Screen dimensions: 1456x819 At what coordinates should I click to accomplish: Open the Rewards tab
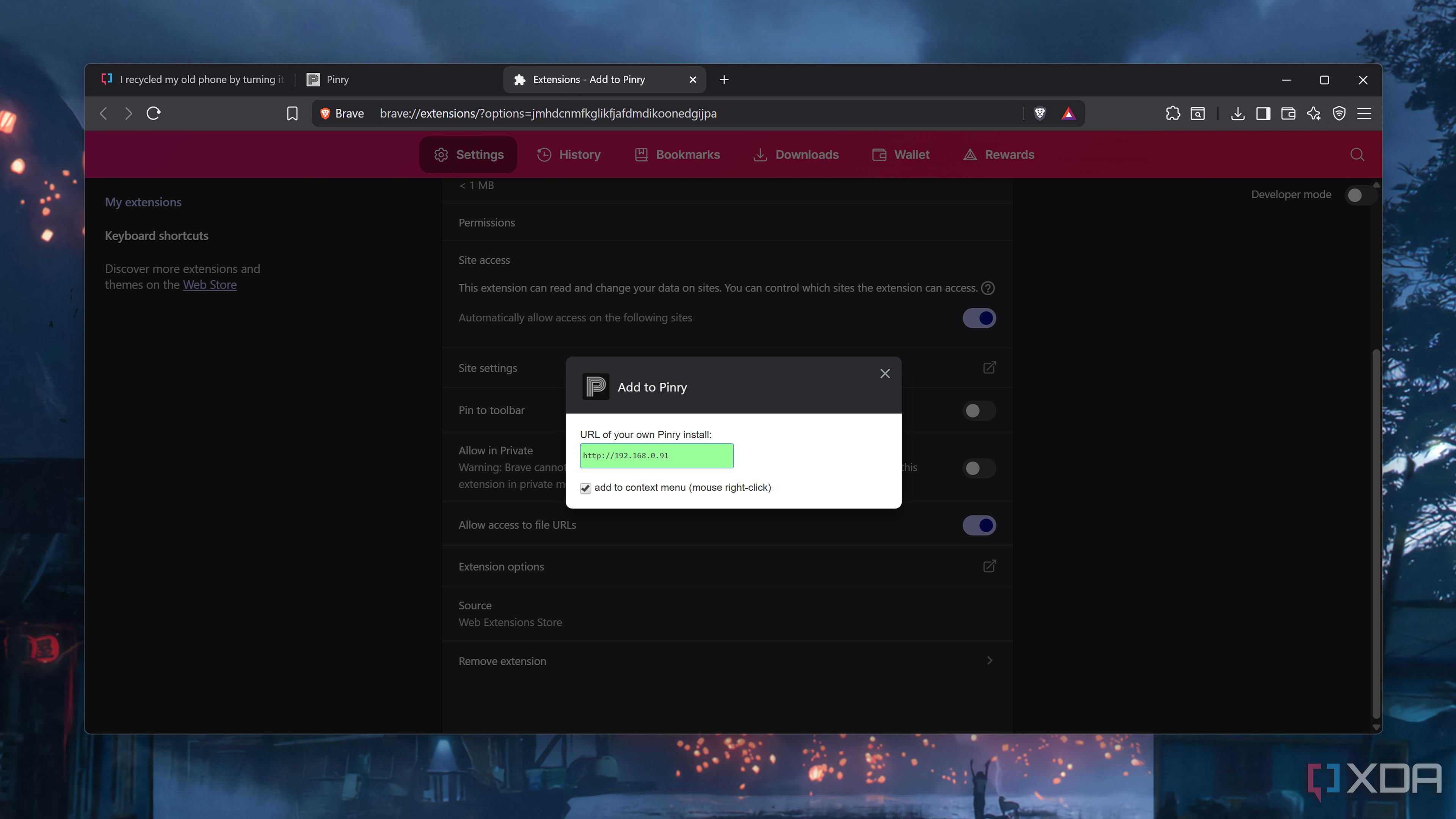[x=999, y=155]
